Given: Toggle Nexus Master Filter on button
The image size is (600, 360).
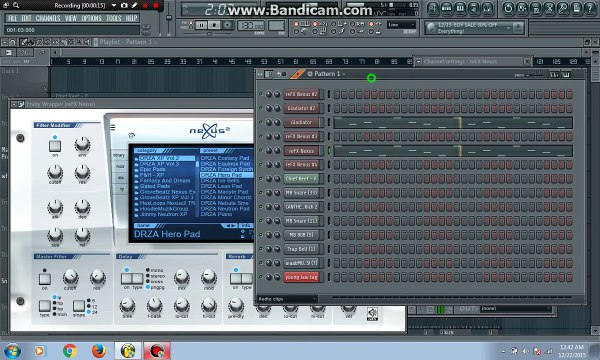Looking at the screenshot, I should tap(44, 279).
